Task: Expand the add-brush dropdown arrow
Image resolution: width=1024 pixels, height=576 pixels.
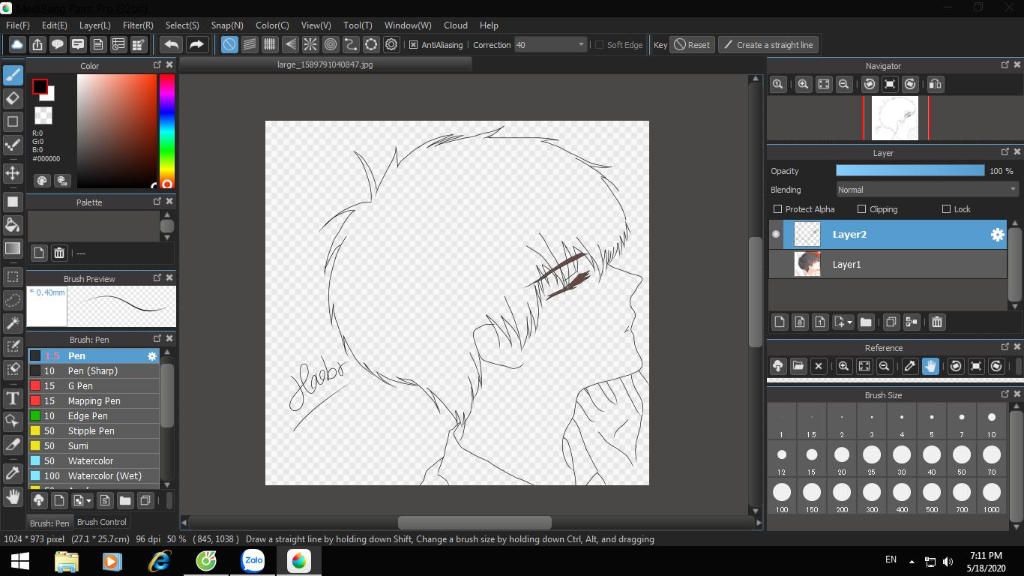Action: pyautogui.click(x=89, y=501)
